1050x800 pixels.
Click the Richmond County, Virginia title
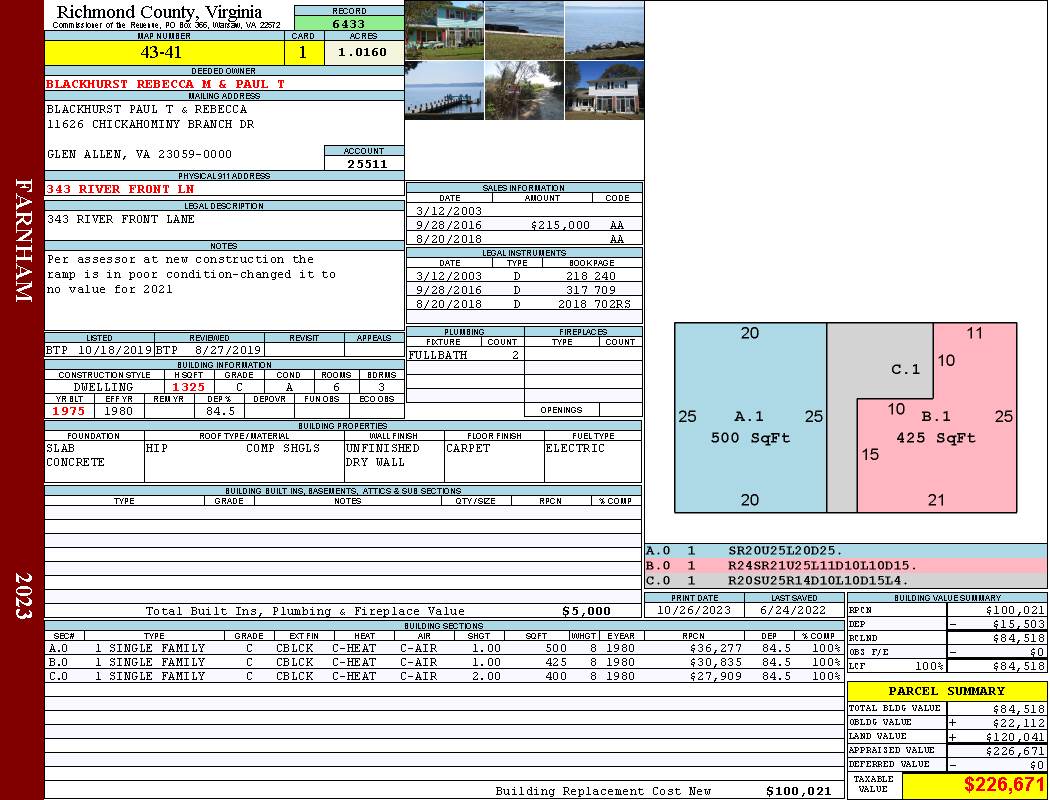coord(159,12)
